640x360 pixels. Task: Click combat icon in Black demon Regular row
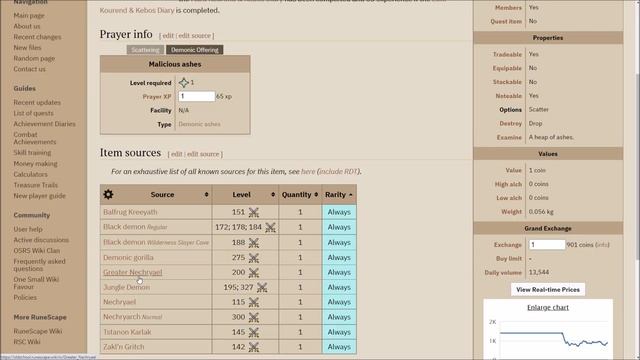270,227
